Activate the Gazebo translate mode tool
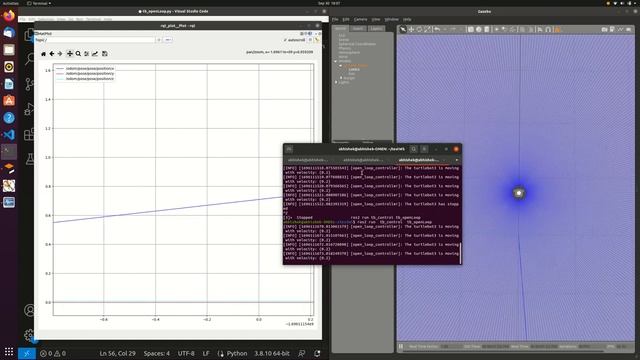640x360 pixels. coord(411,29)
